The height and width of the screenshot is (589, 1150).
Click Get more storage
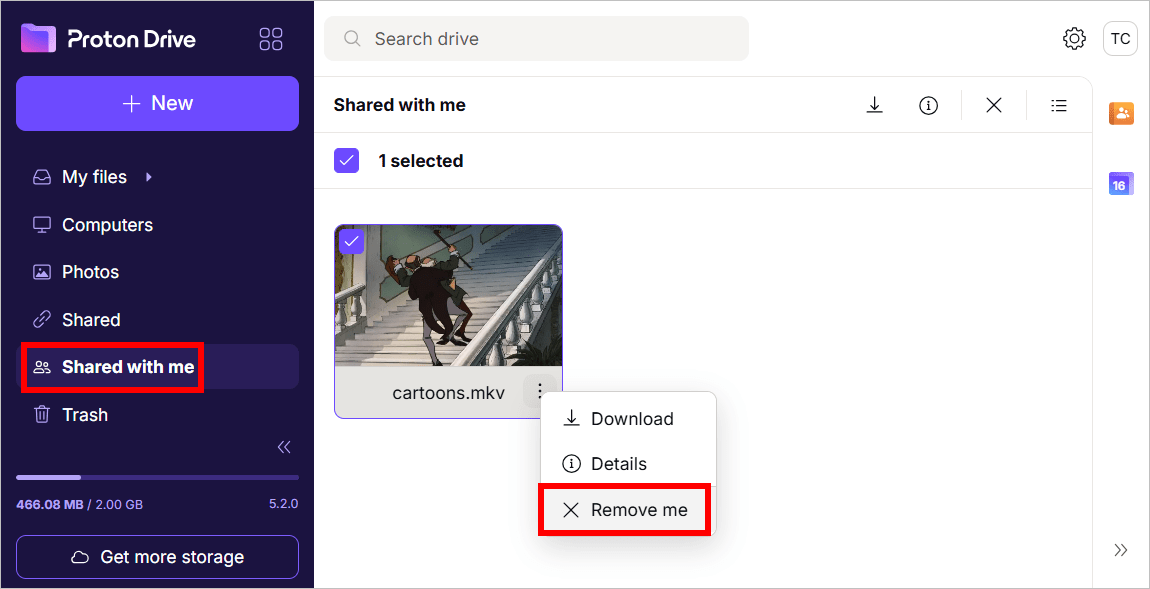157,557
